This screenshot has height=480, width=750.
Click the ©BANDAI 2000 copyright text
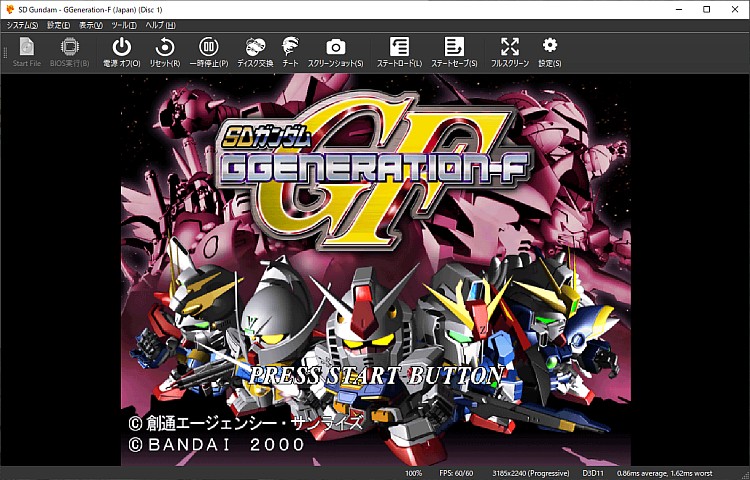217,445
